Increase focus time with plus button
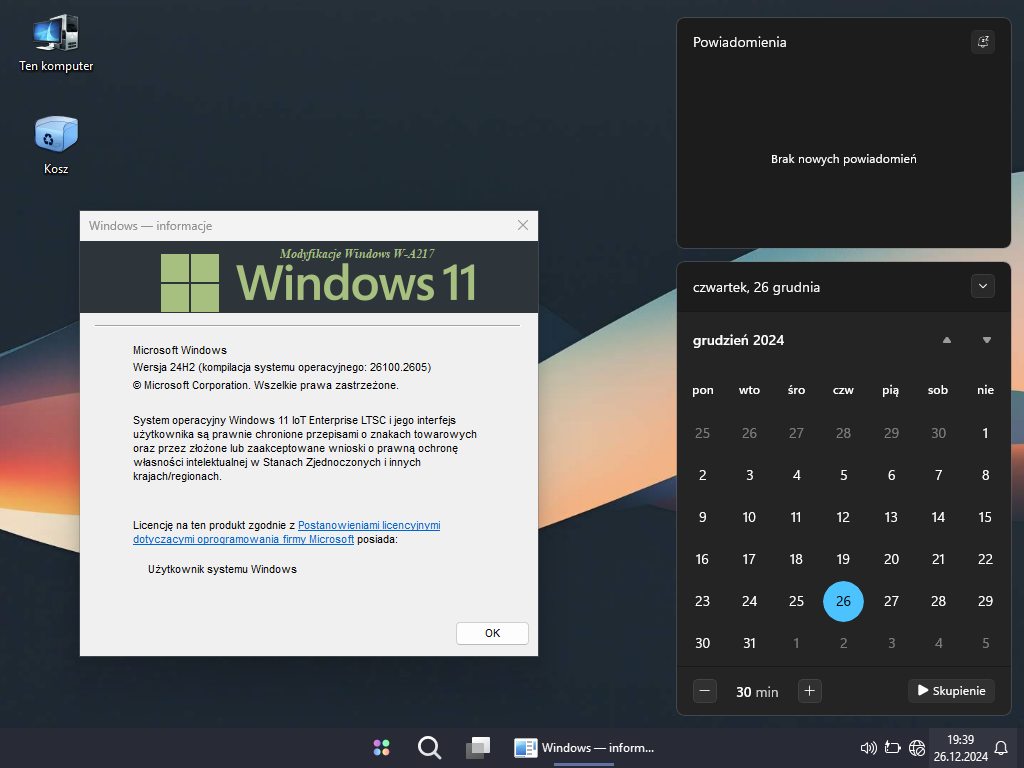The height and width of the screenshot is (768, 1024). coord(810,691)
